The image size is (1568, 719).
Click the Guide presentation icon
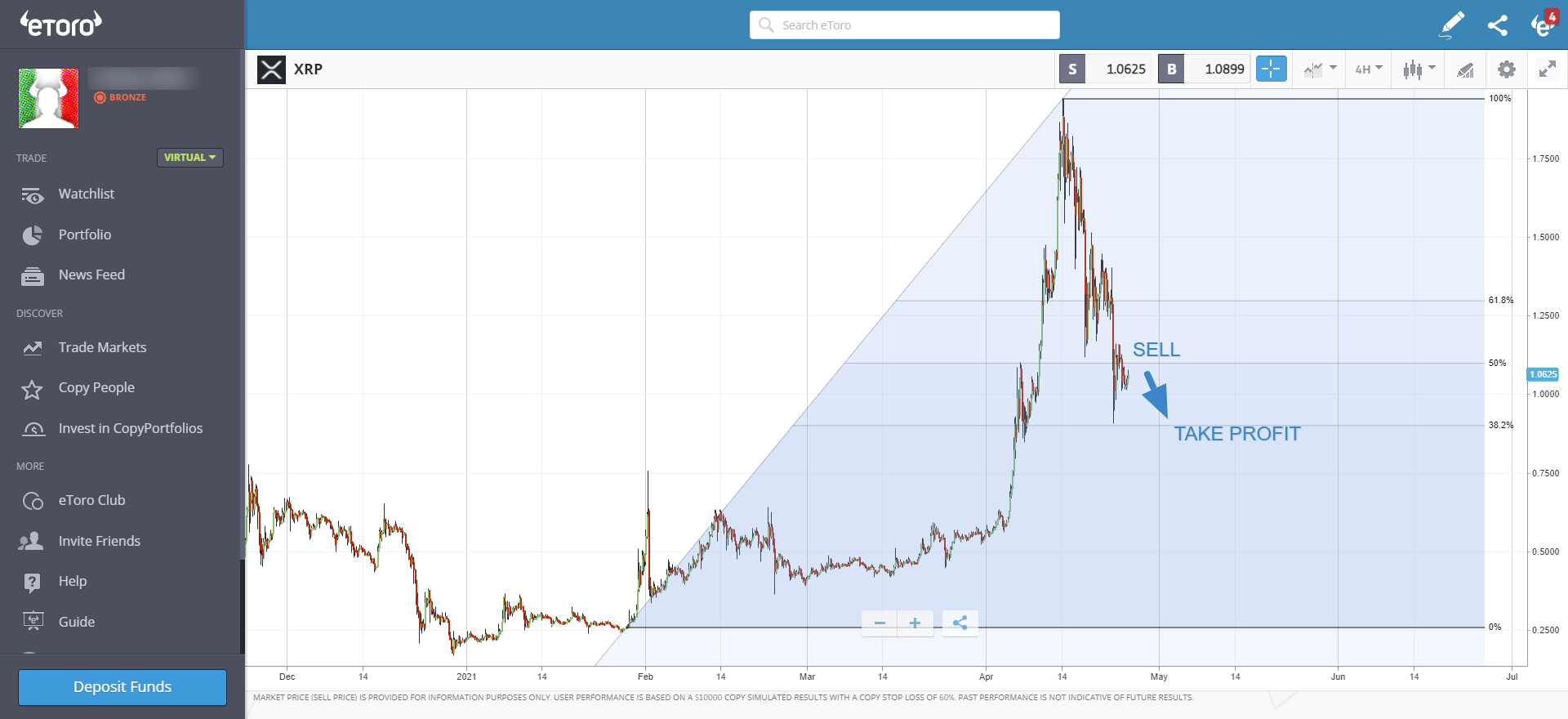[x=33, y=622]
